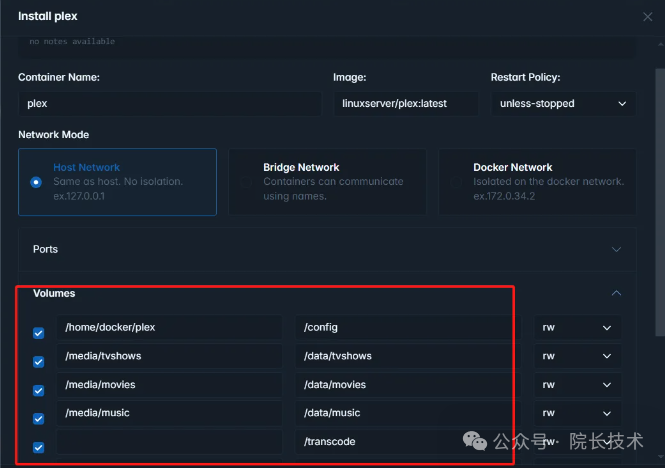Image resolution: width=665 pixels, height=468 pixels.
Task: Select the Host Network radio option
Action: pos(36,182)
